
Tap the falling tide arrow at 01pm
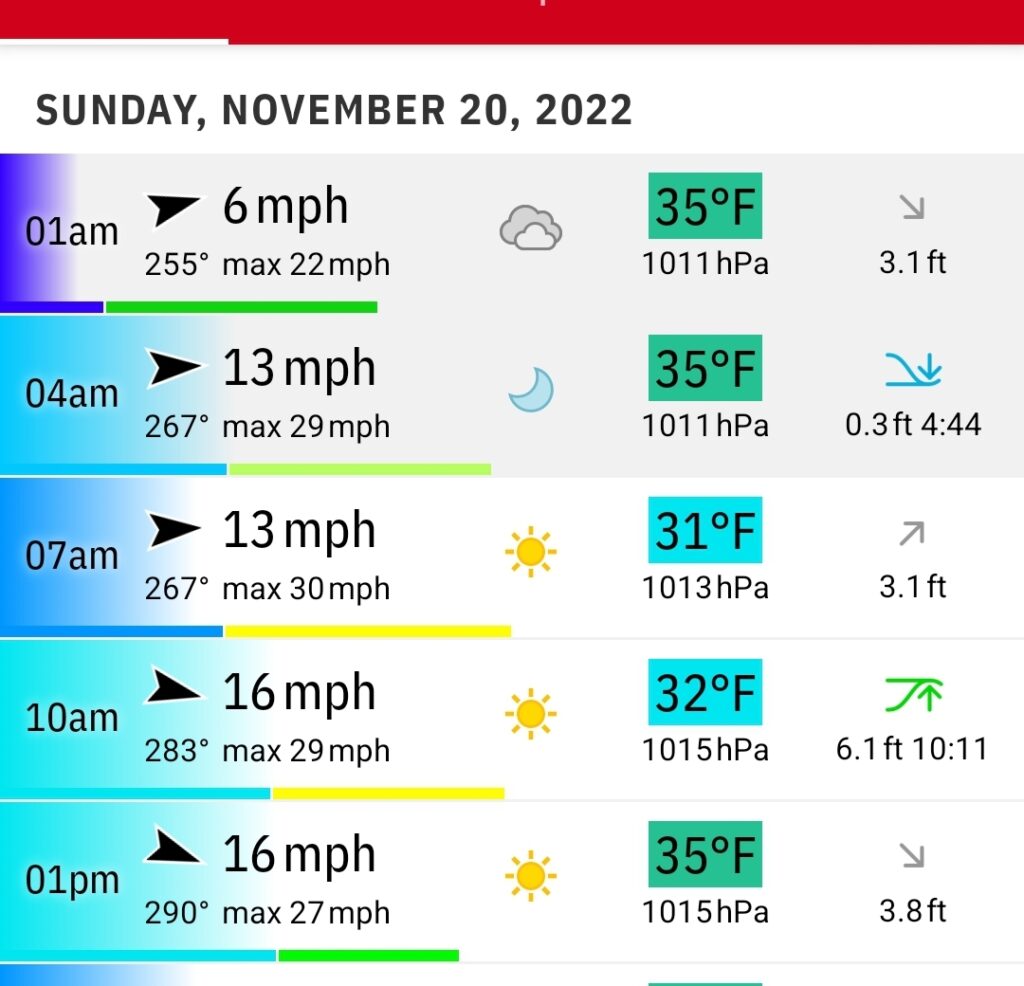point(912,855)
